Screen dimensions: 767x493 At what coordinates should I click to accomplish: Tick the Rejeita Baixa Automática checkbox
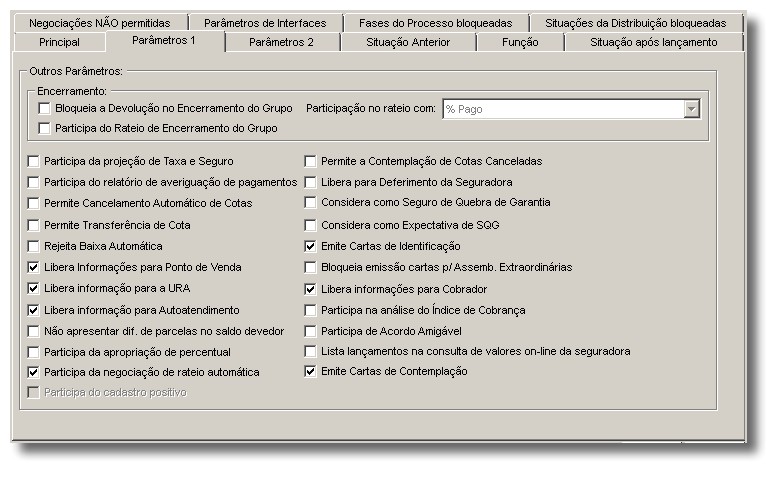(33, 246)
